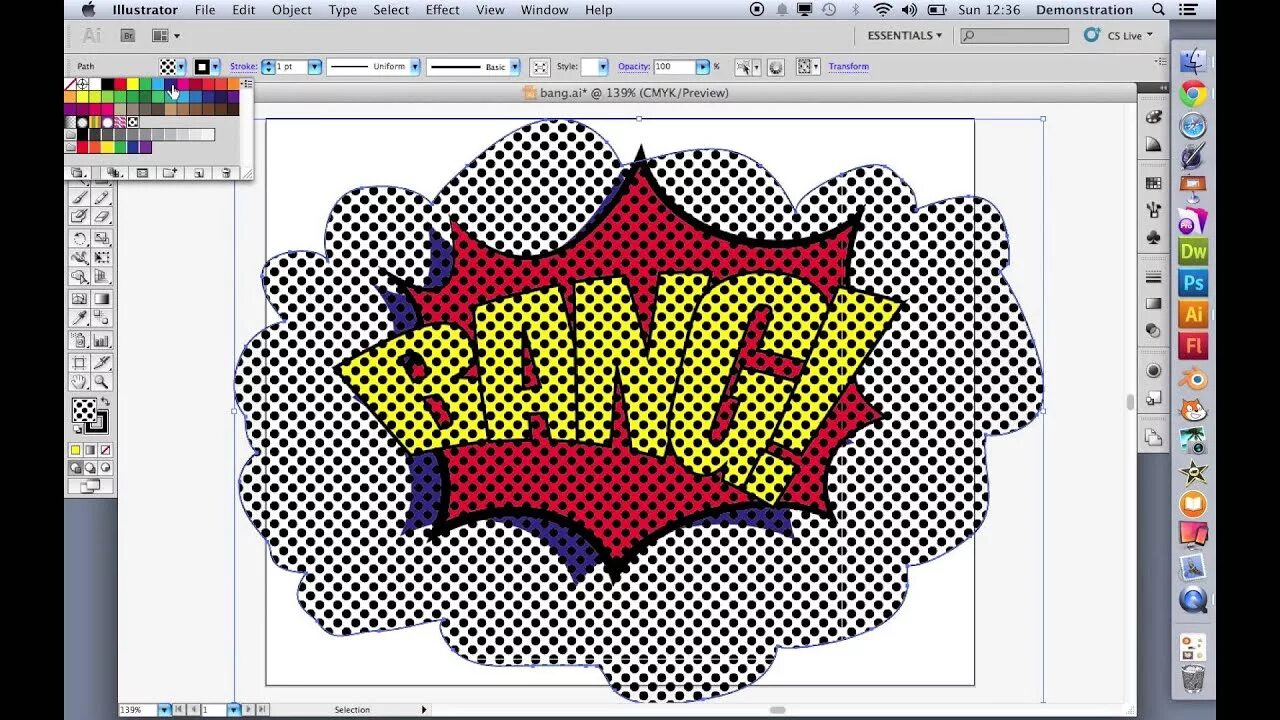This screenshot has height=720, width=1280.
Task: Select the Pencil tool
Action: 102,197
